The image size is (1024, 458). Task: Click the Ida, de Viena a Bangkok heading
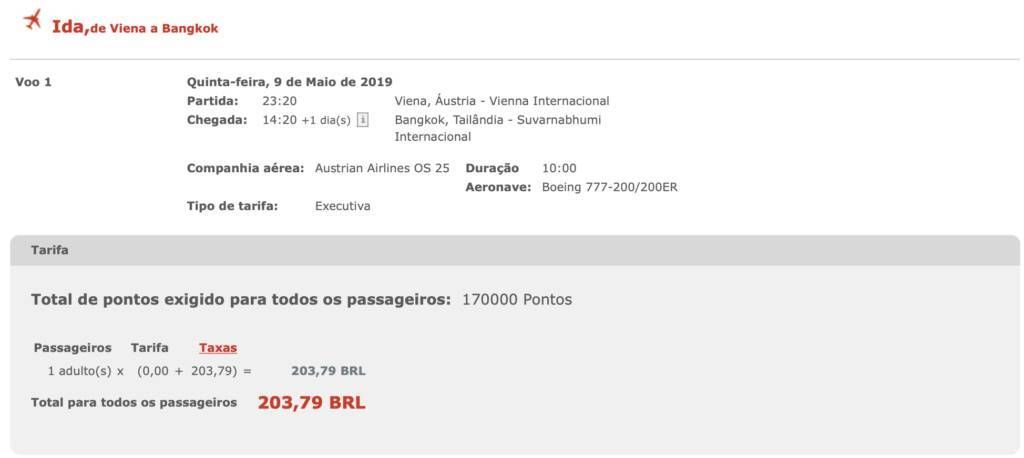pyautogui.click(x=135, y=28)
